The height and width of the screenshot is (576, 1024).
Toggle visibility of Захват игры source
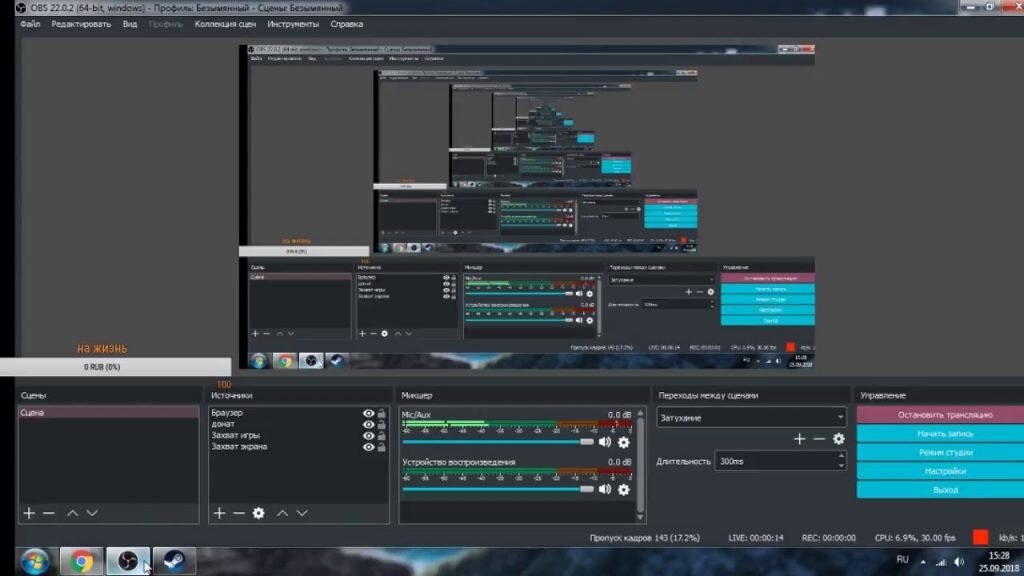point(368,436)
